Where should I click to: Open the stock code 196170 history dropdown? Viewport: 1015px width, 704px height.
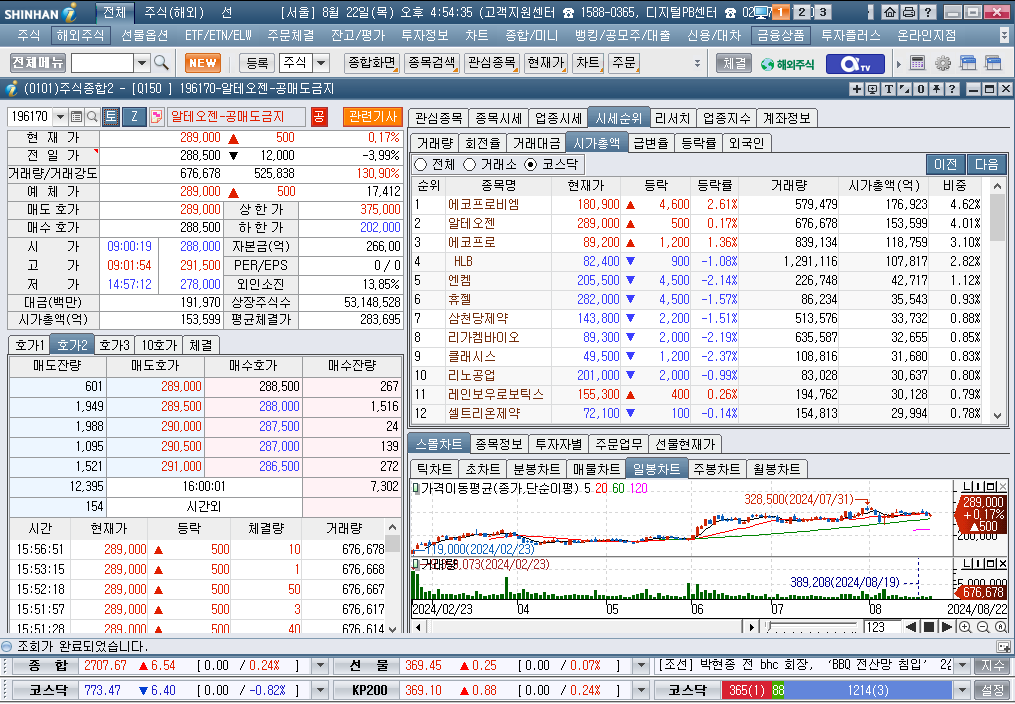(x=60, y=116)
